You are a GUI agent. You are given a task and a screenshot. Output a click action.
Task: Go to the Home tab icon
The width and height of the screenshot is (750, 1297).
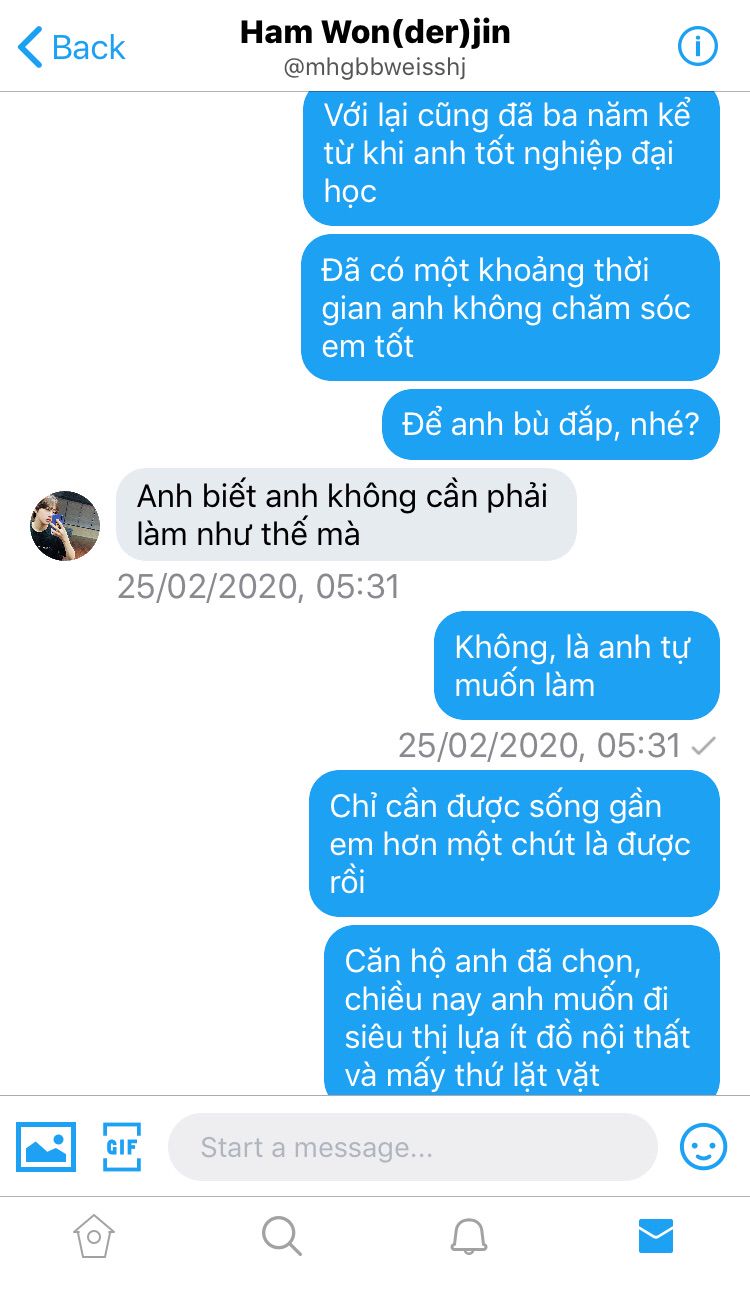coord(94,1237)
